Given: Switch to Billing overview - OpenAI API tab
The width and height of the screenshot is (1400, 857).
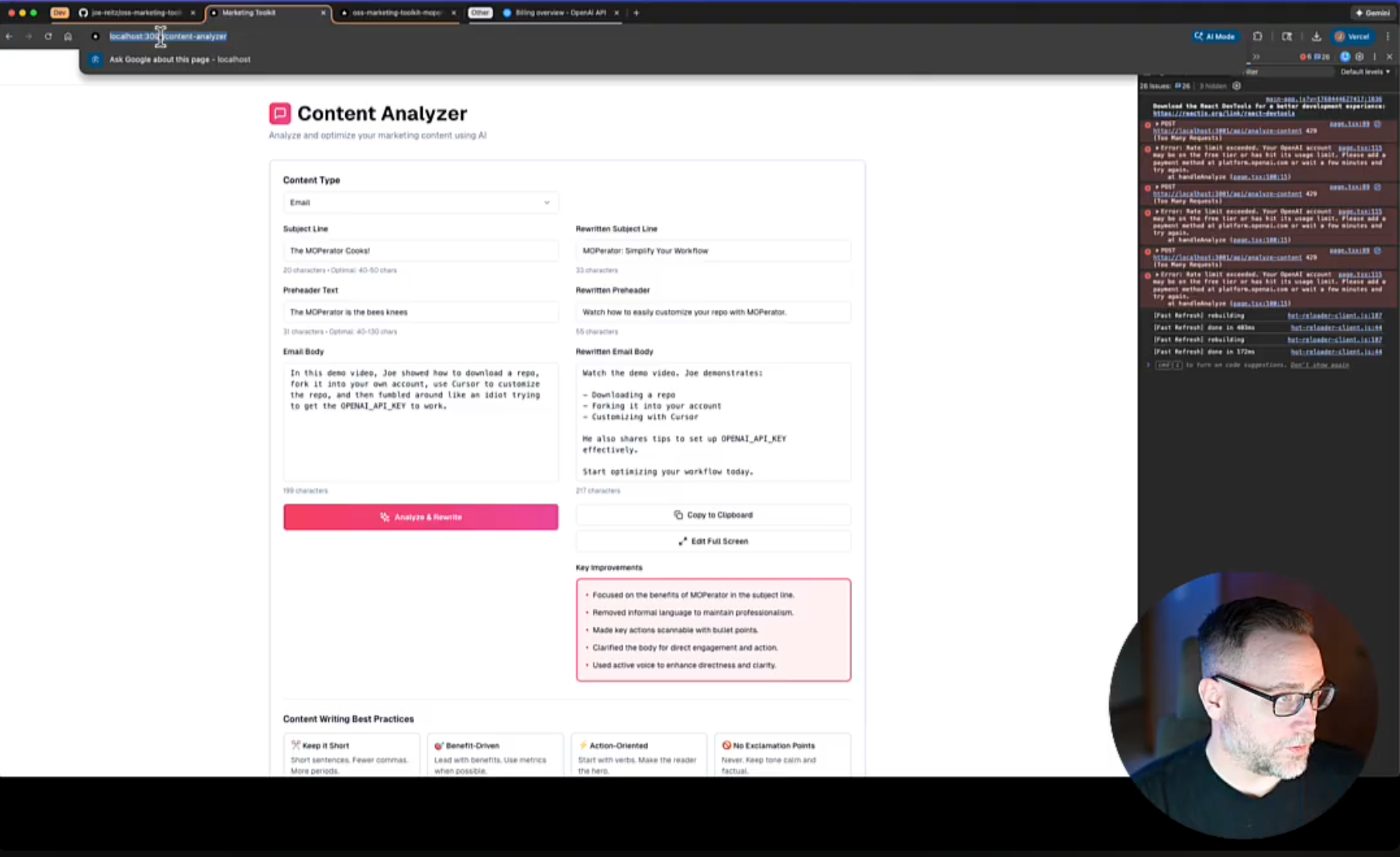Looking at the screenshot, I should [560, 13].
